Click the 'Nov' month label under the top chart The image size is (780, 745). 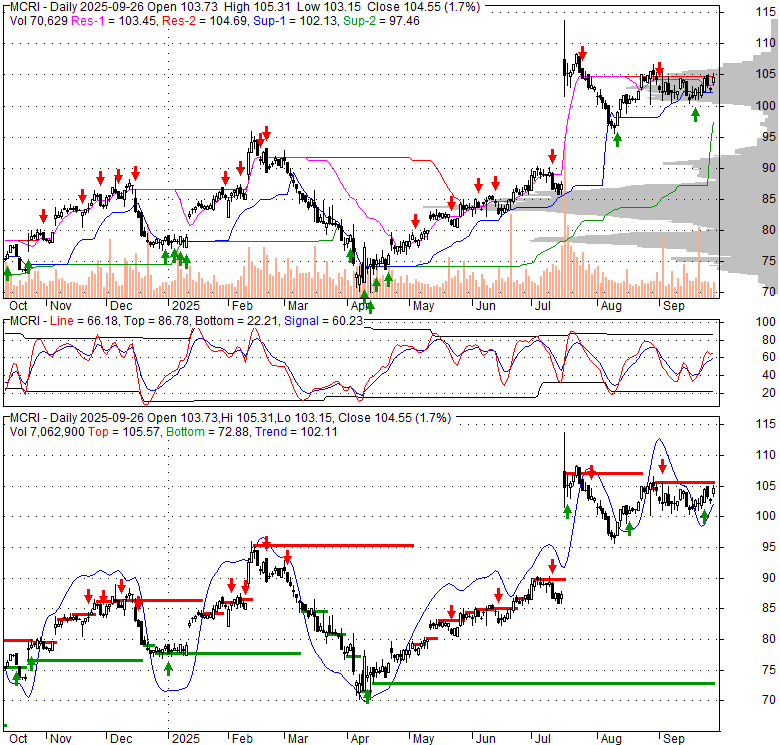[61, 306]
